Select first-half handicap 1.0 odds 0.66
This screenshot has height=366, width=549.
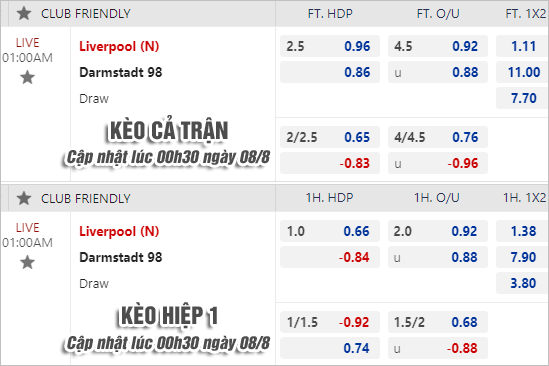(330, 231)
